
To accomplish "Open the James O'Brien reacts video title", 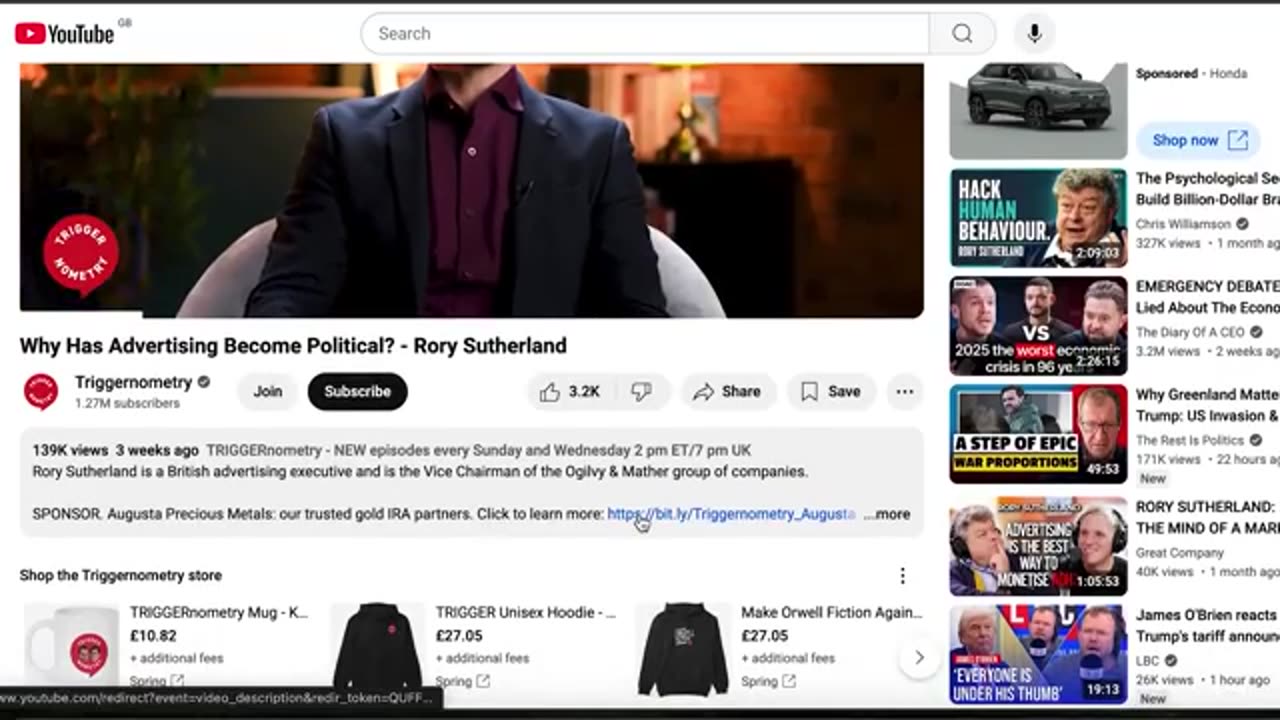I will pyautogui.click(x=1208, y=625).
